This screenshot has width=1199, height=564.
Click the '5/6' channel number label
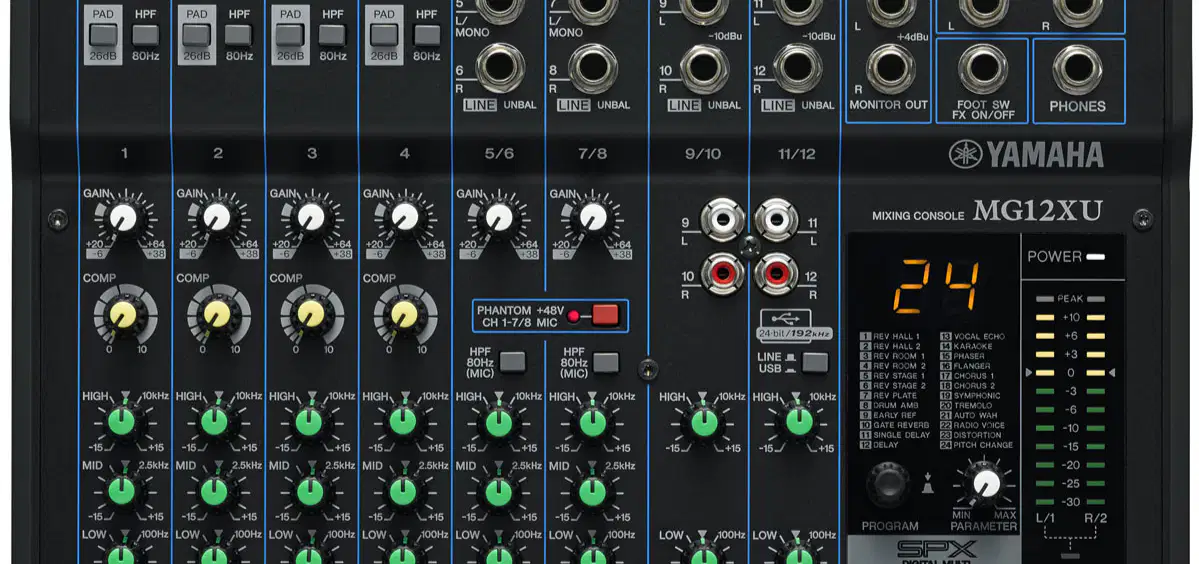tap(499, 154)
